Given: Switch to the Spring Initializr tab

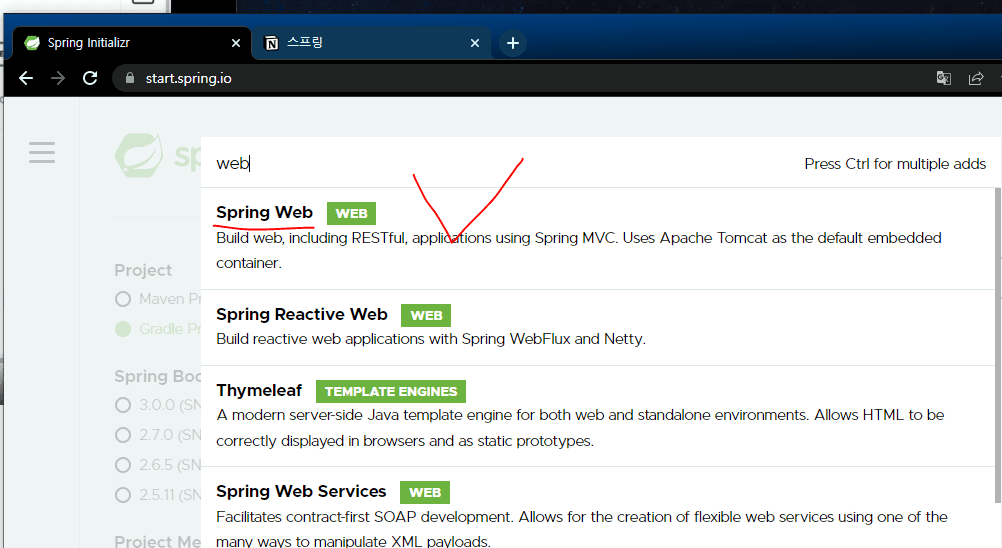Looking at the screenshot, I should 120,43.
